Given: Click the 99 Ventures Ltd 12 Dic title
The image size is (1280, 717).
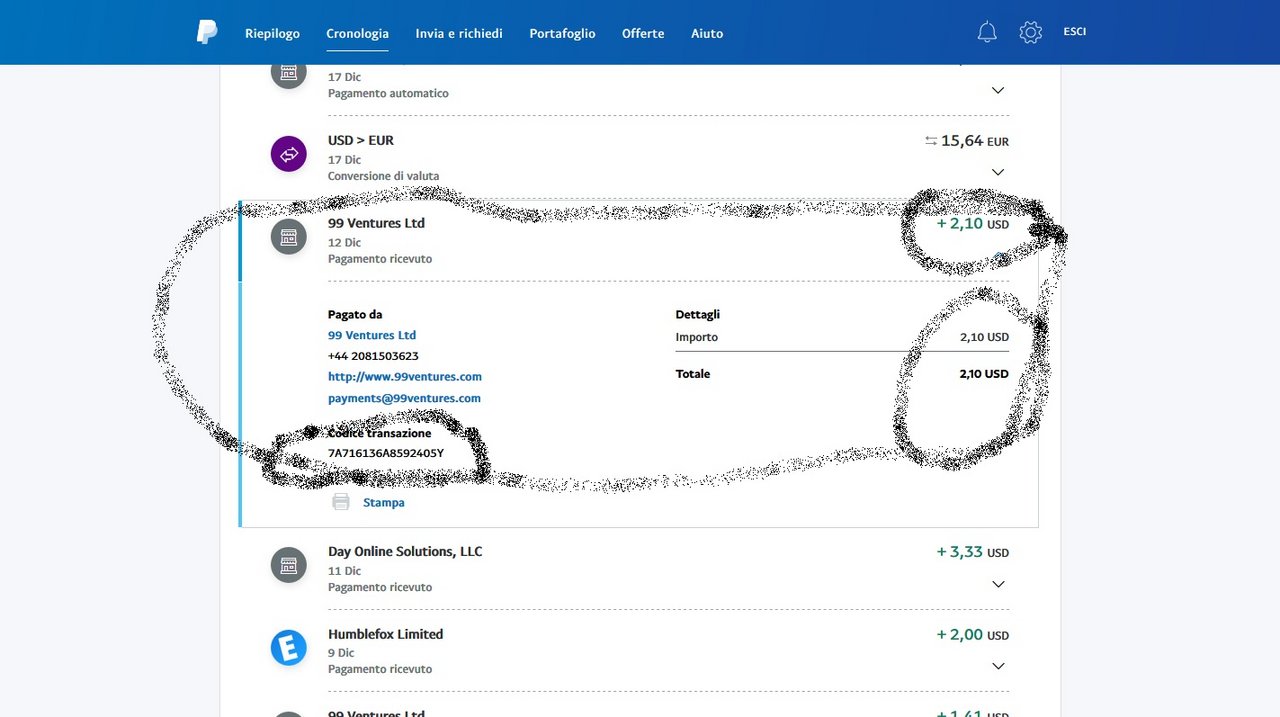Looking at the screenshot, I should [x=376, y=223].
